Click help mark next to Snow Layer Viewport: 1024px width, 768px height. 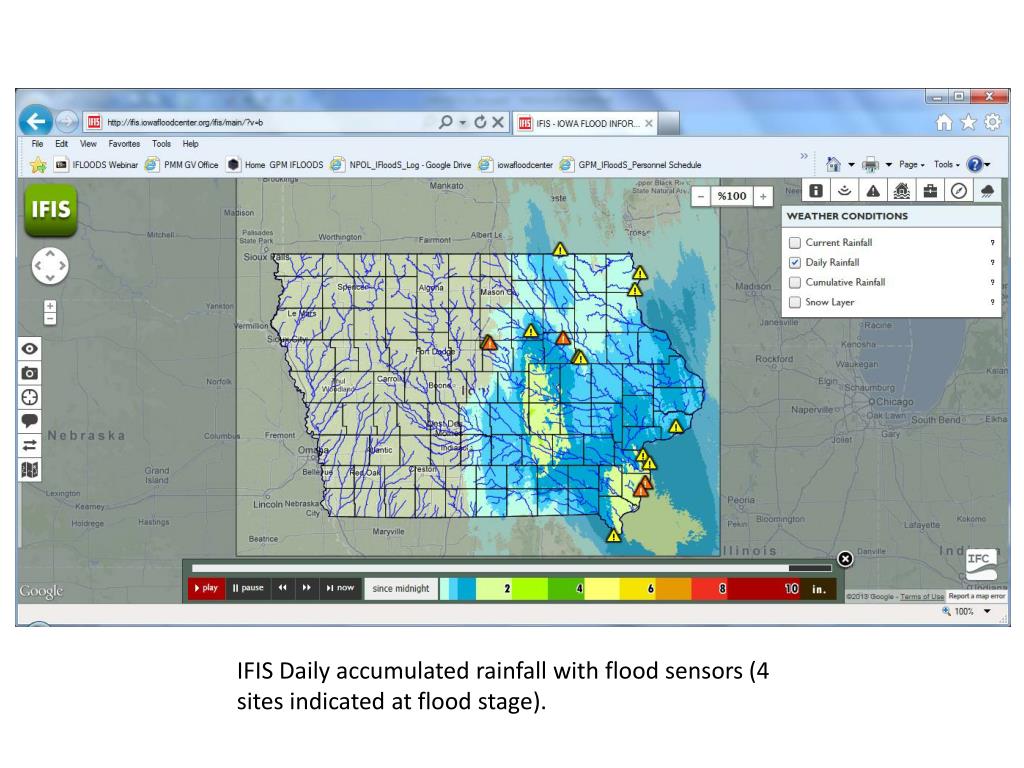[992, 302]
